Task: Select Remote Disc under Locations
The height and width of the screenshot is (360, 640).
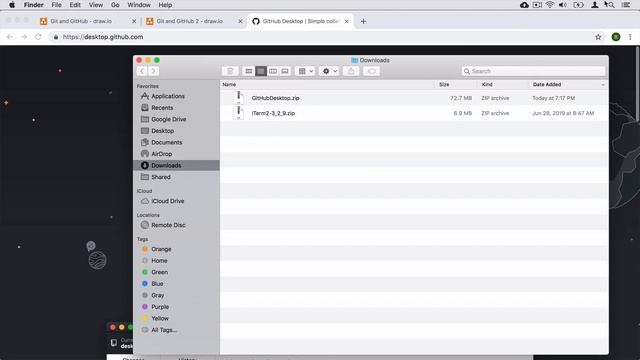Action: (168, 225)
